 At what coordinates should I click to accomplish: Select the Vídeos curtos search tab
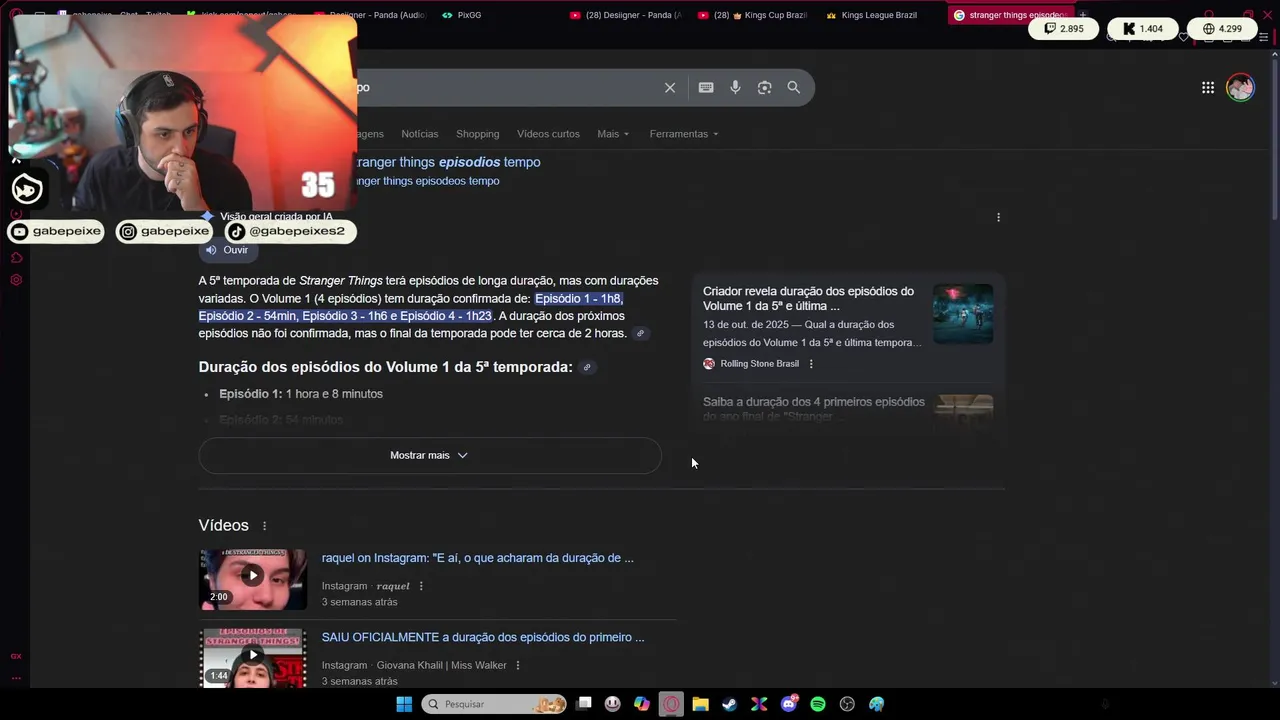(x=548, y=134)
